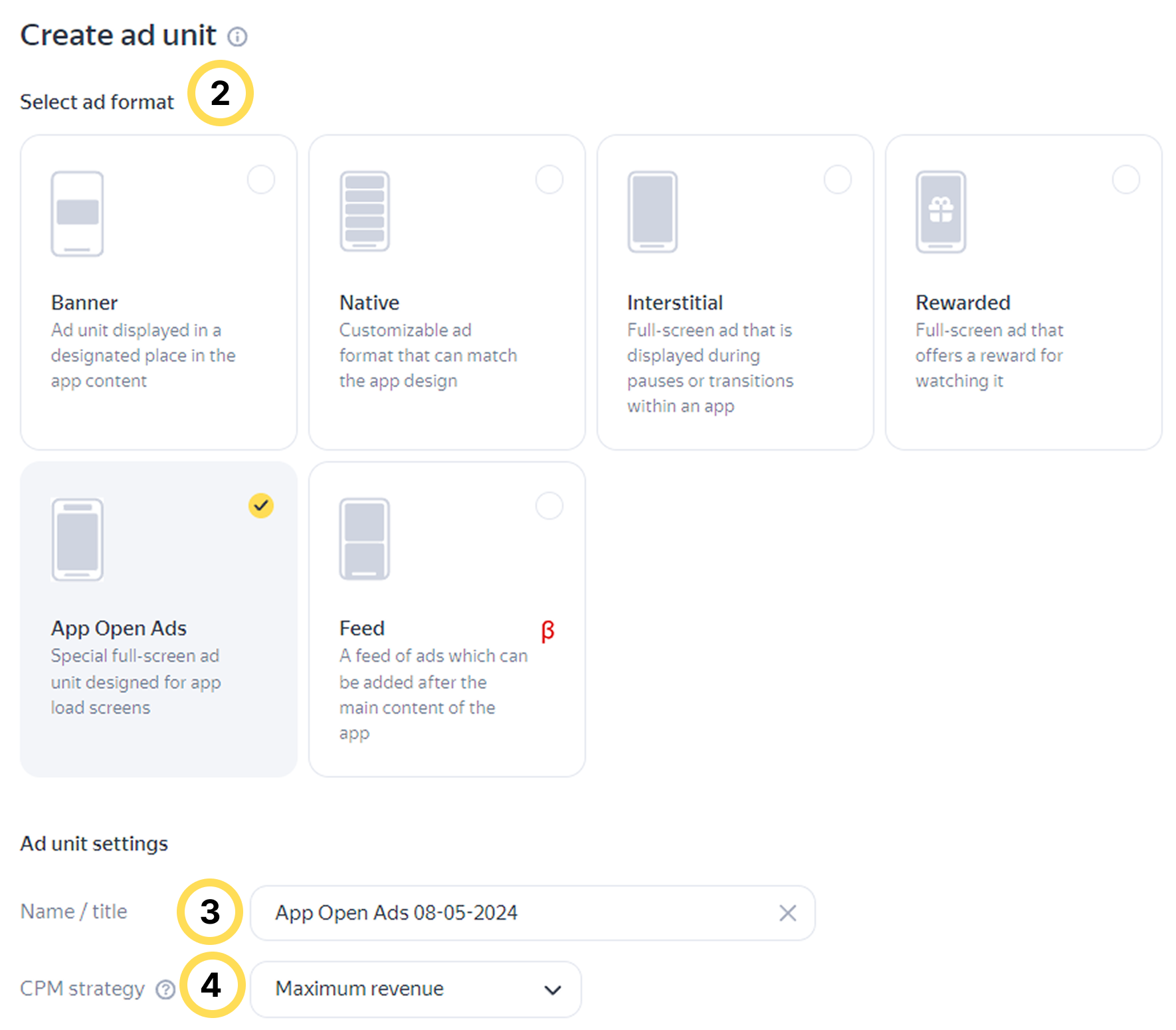The width and height of the screenshot is (1176, 1030).
Task: Click the Maximum revenue dropdown chevron
Action: pyautogui.click(x=552, y=990)
